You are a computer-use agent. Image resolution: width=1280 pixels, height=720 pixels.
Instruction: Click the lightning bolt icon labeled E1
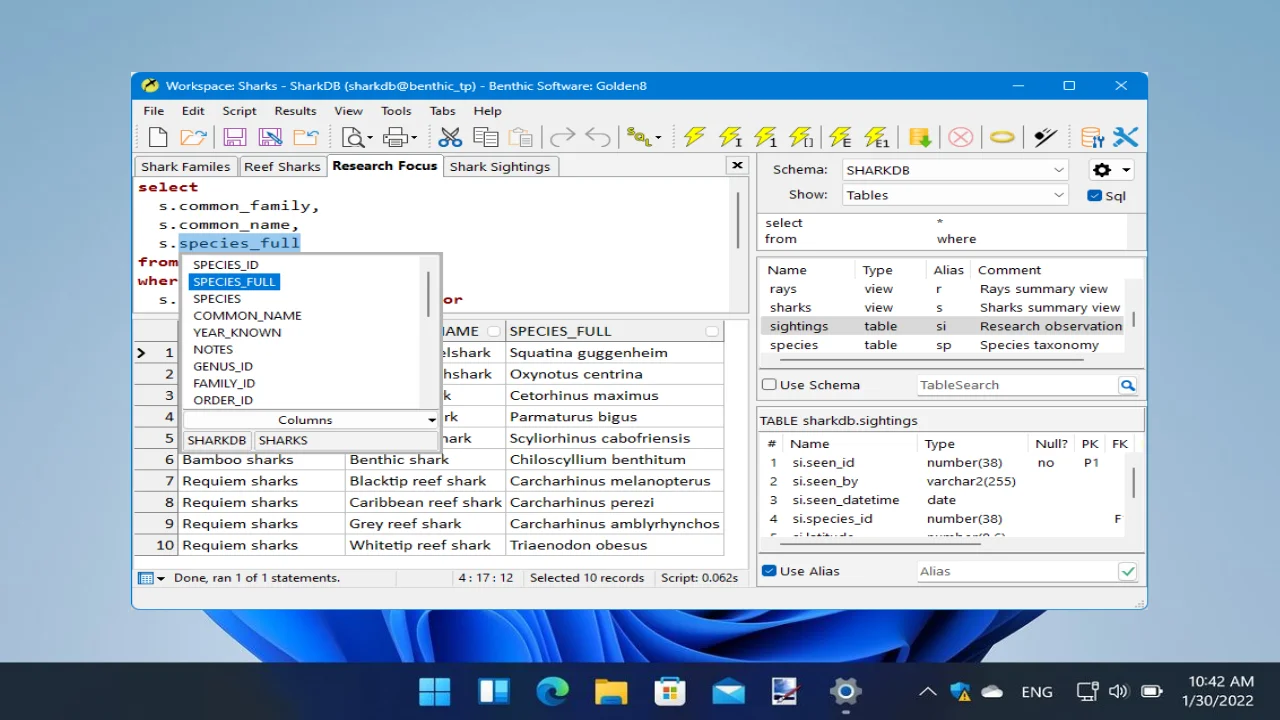[877, 137]
